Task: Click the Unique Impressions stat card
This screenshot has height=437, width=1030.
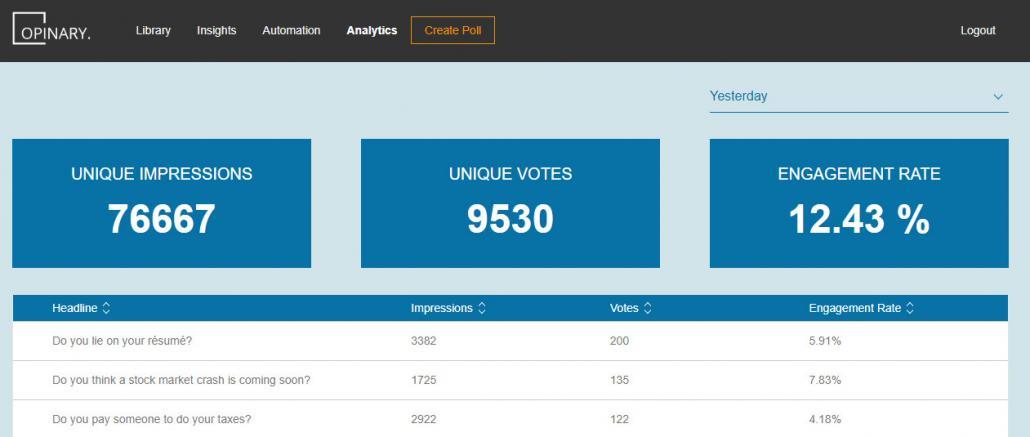Action: (162, 203)
